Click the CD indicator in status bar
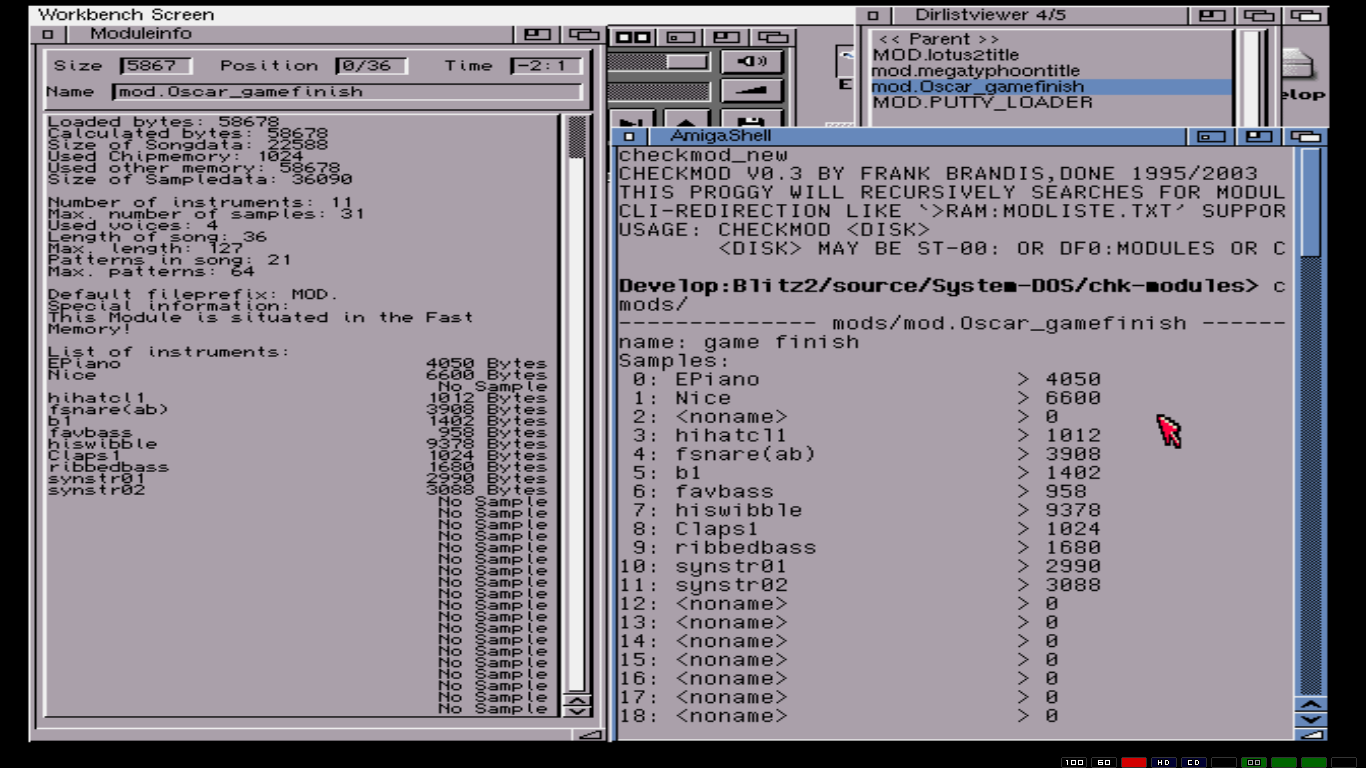 pos(1194,762)
